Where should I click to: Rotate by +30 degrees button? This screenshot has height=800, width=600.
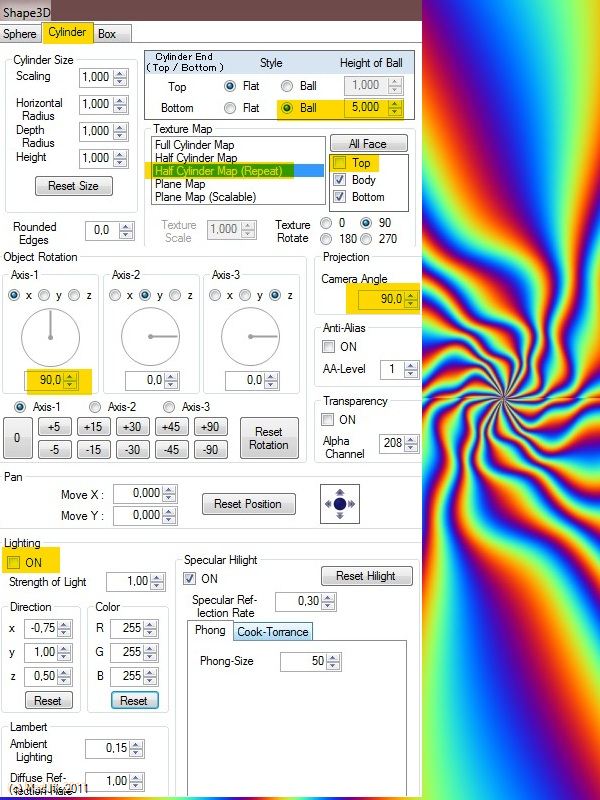(x=132, y=427)
